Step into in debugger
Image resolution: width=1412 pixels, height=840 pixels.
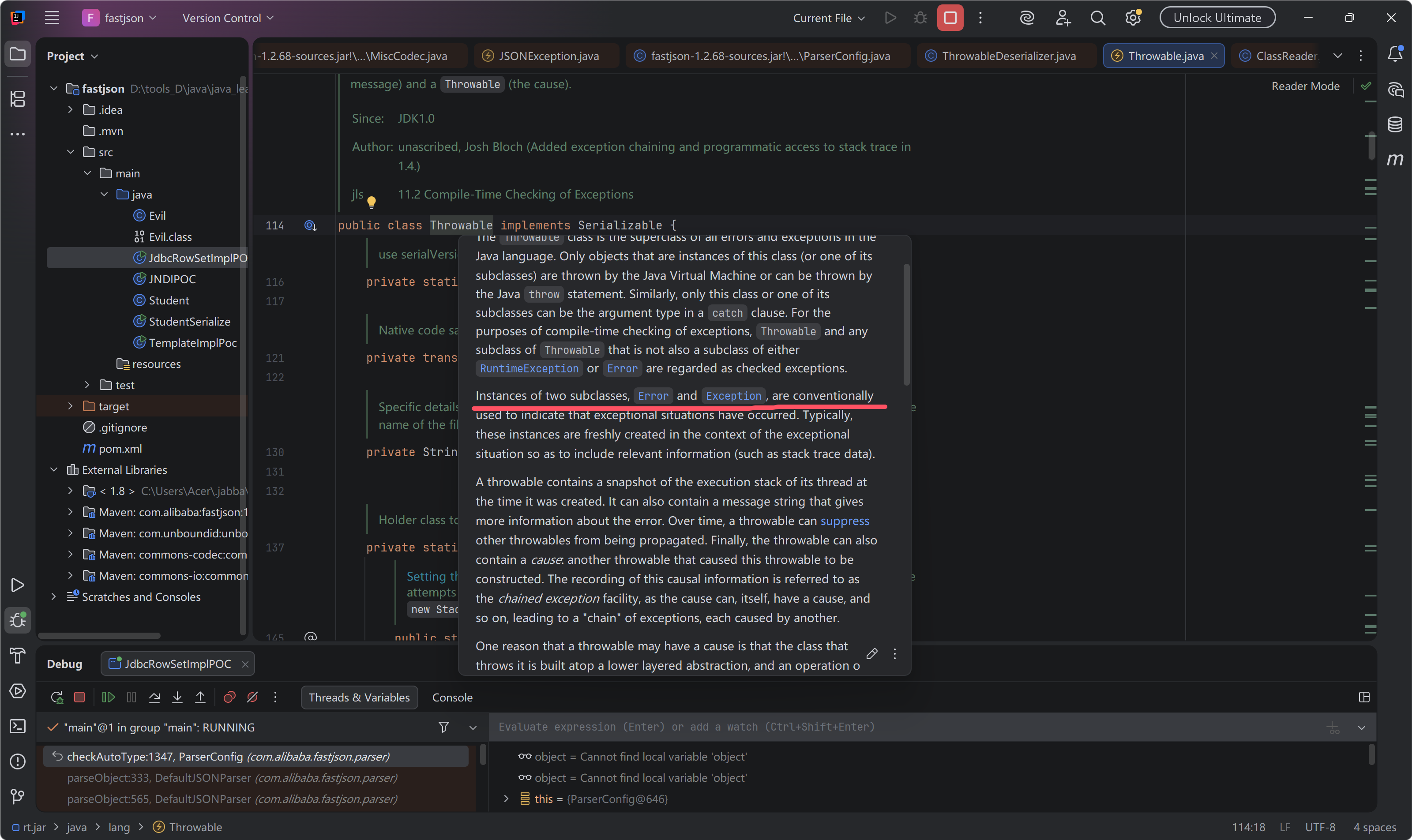(177, 697)
